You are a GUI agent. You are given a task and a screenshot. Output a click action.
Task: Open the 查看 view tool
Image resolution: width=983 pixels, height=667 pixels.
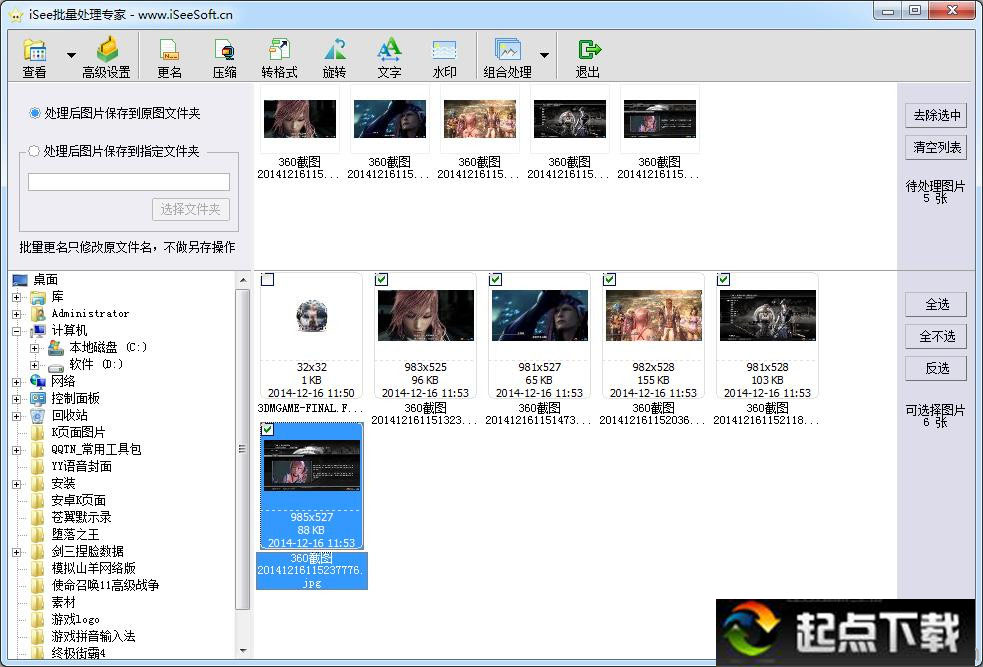34,58
